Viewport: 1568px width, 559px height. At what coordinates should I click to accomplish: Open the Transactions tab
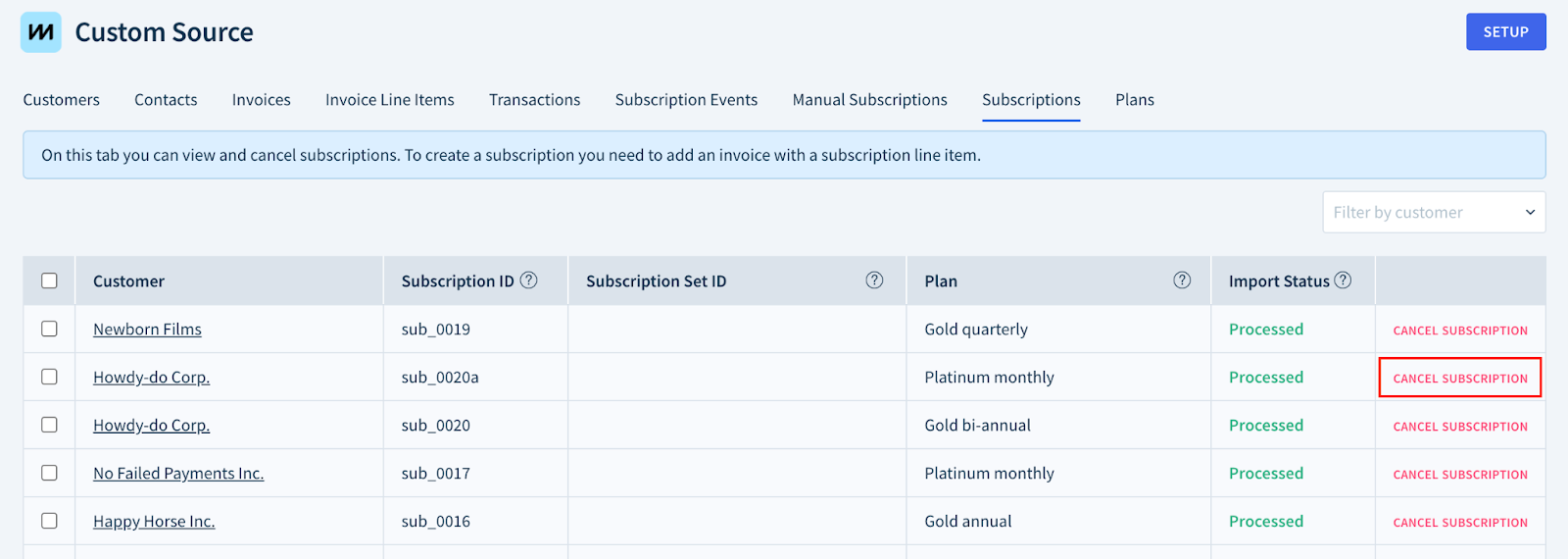click(x=535, y=100)
